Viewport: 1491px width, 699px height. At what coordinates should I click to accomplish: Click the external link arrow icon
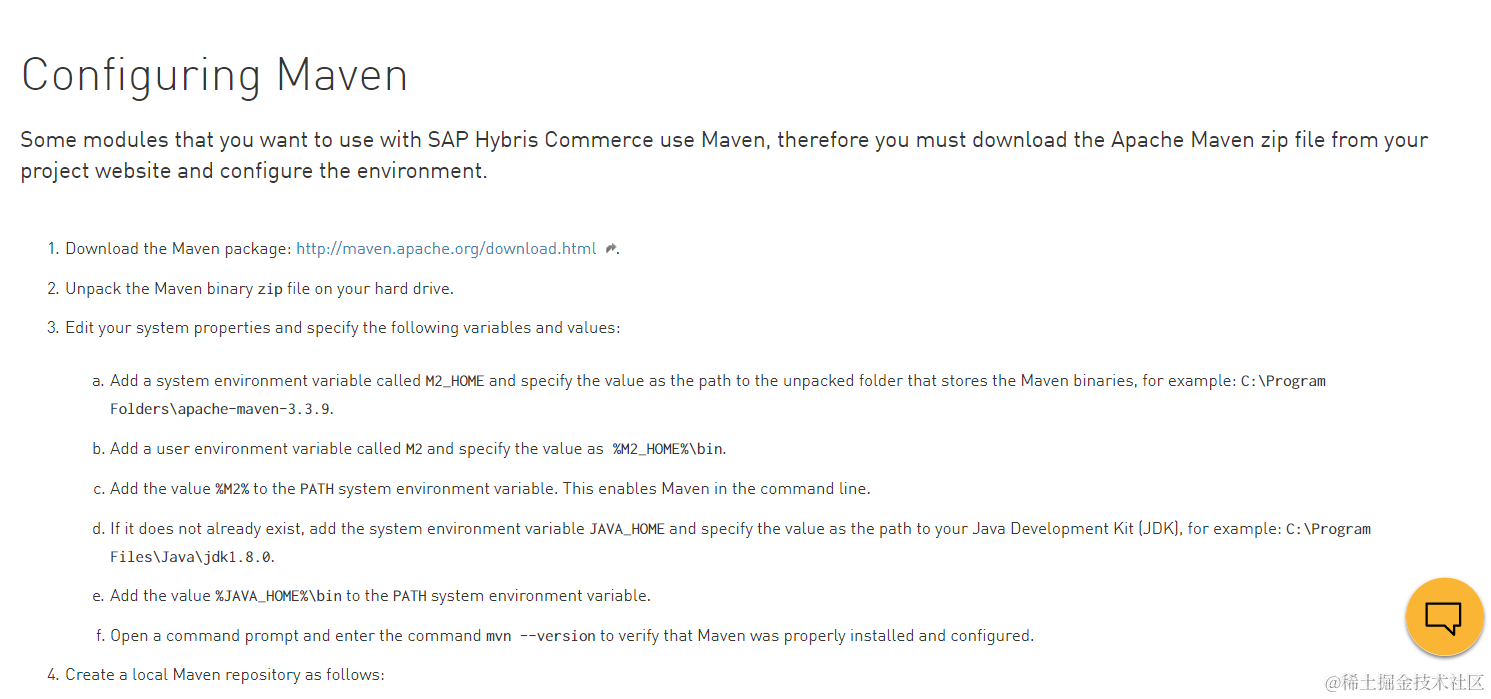pyautogui.click(x=611, y=249)
